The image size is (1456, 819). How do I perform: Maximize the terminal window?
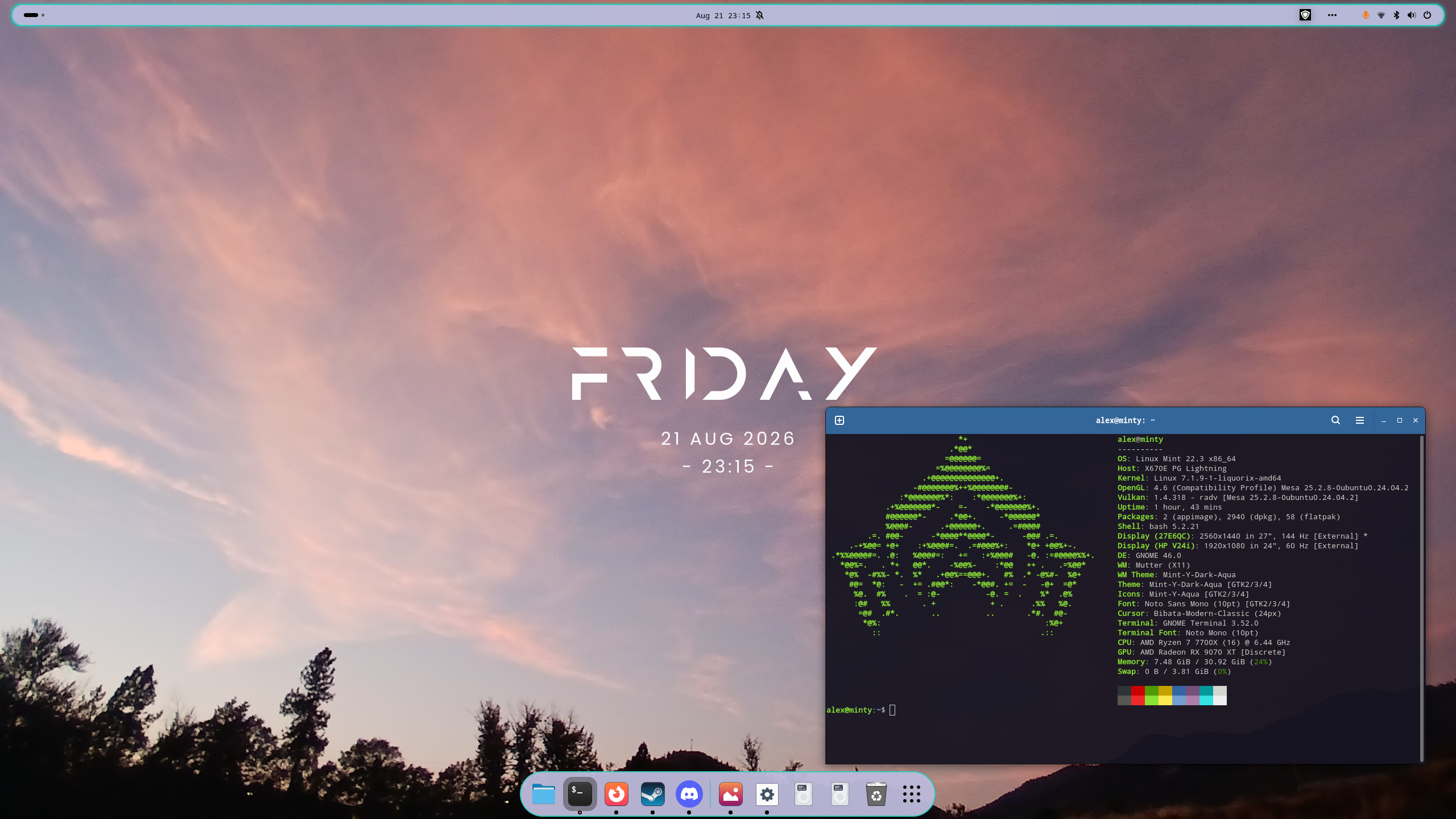tap(1400, 420)
